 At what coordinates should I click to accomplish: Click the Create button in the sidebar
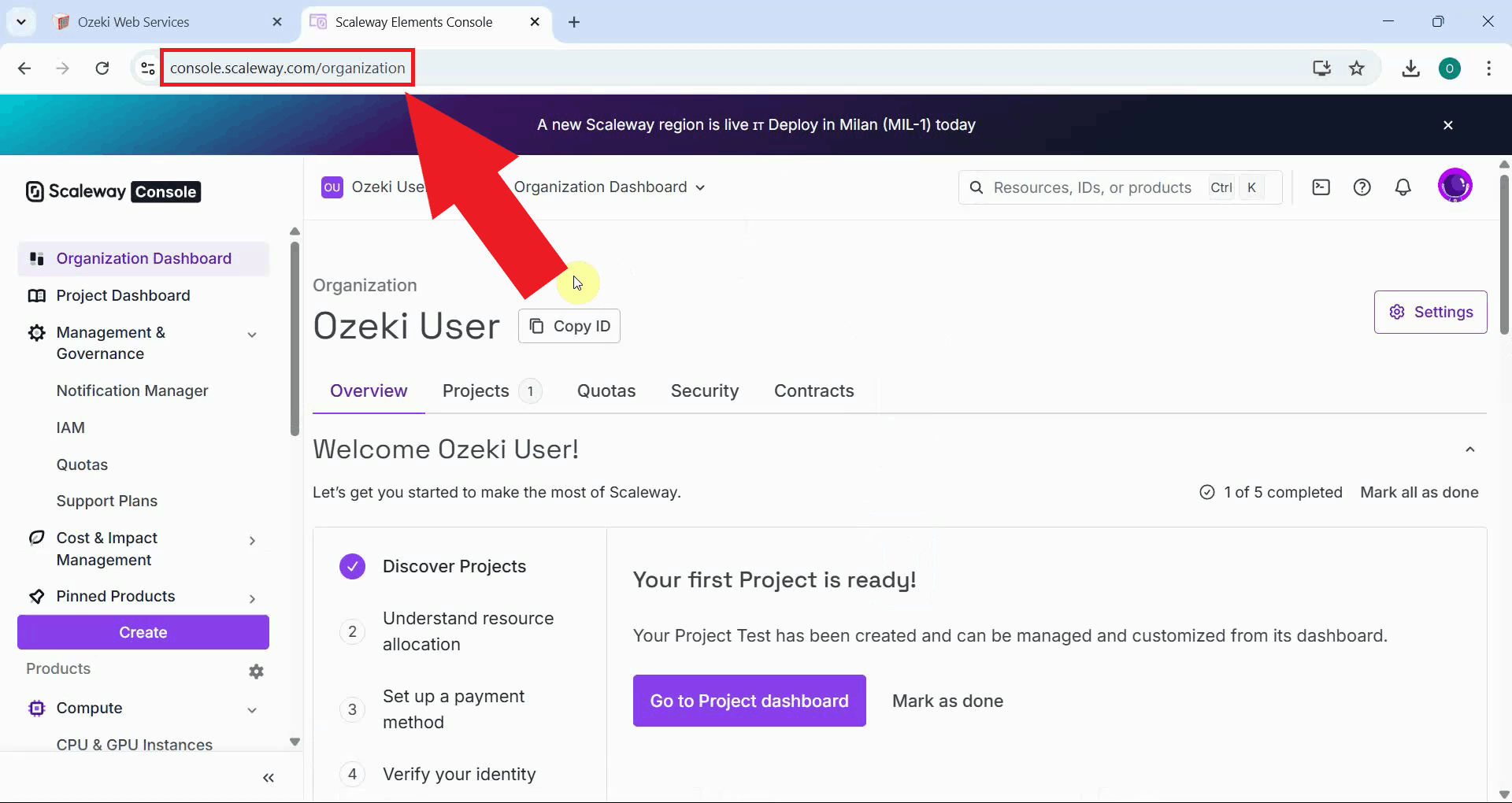coord(143,632)
